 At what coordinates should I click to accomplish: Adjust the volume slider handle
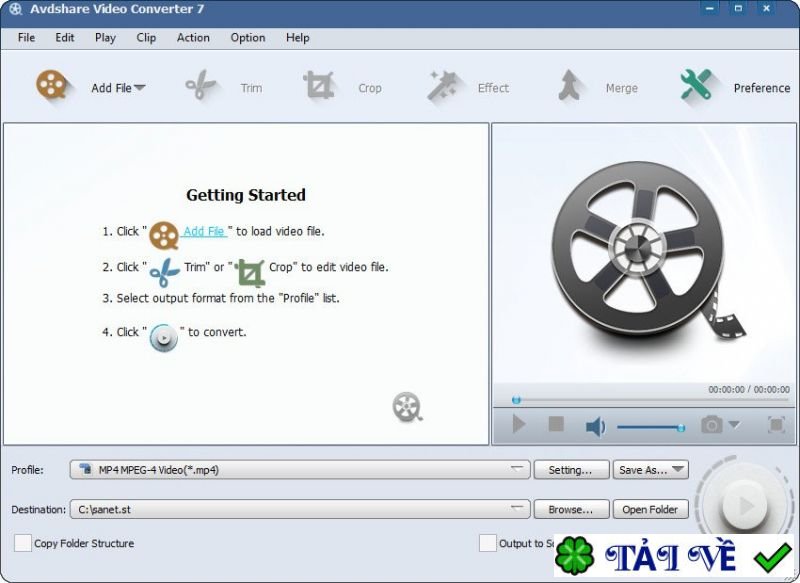[681, 428]
